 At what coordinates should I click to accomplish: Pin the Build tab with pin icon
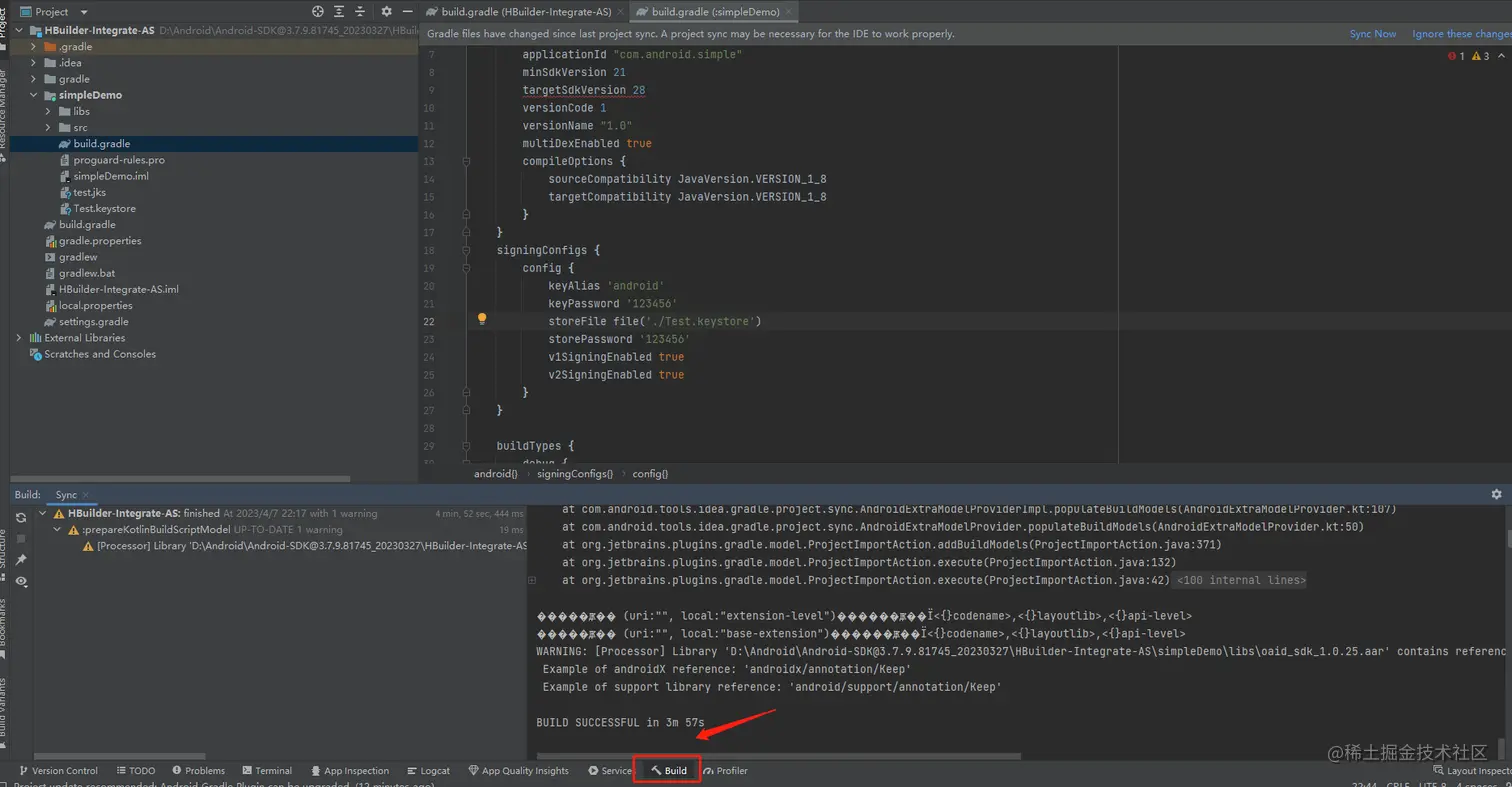tap(21, 559)
